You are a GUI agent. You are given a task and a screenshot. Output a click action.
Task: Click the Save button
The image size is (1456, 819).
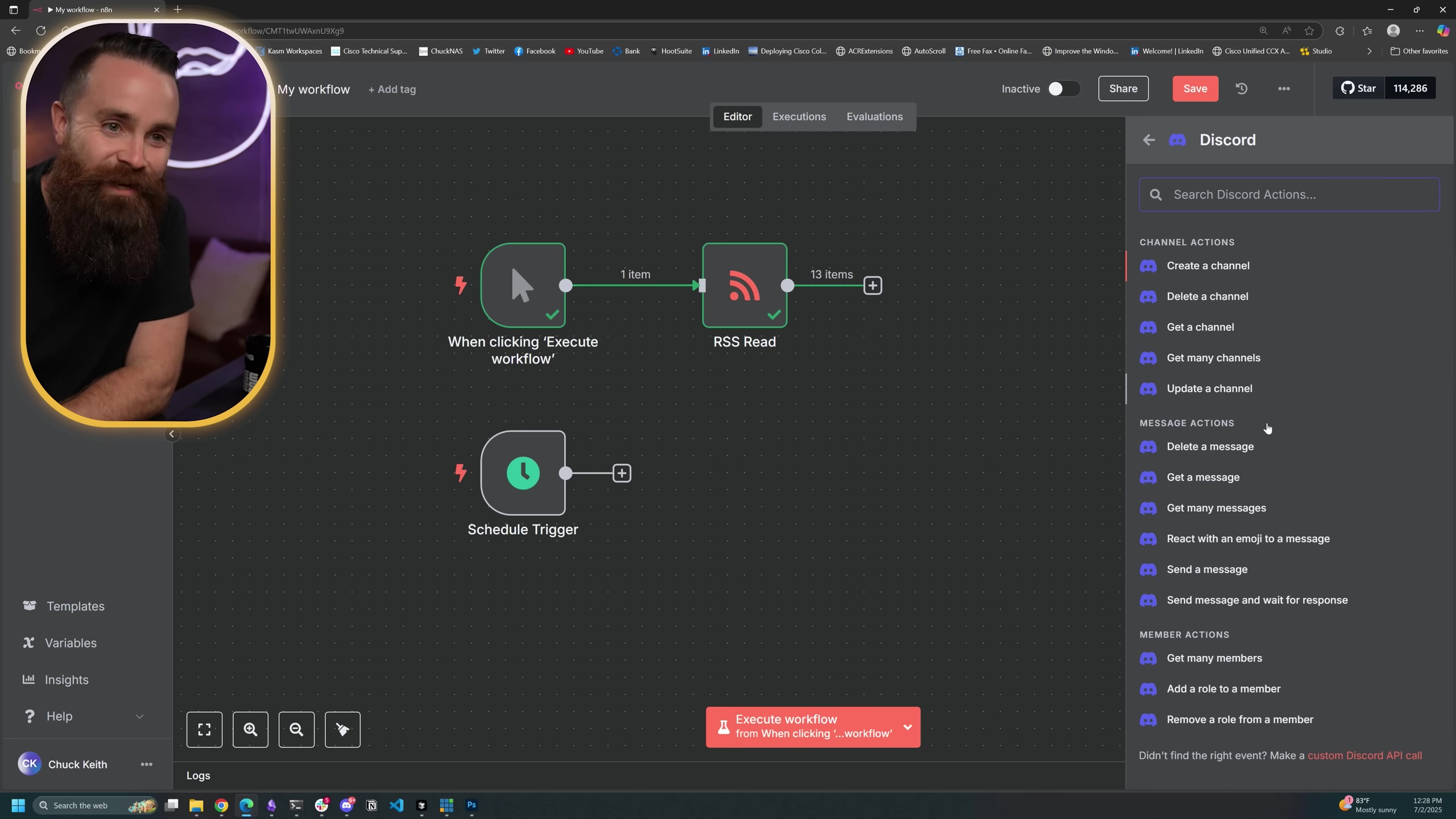[x=1195, y=89]
